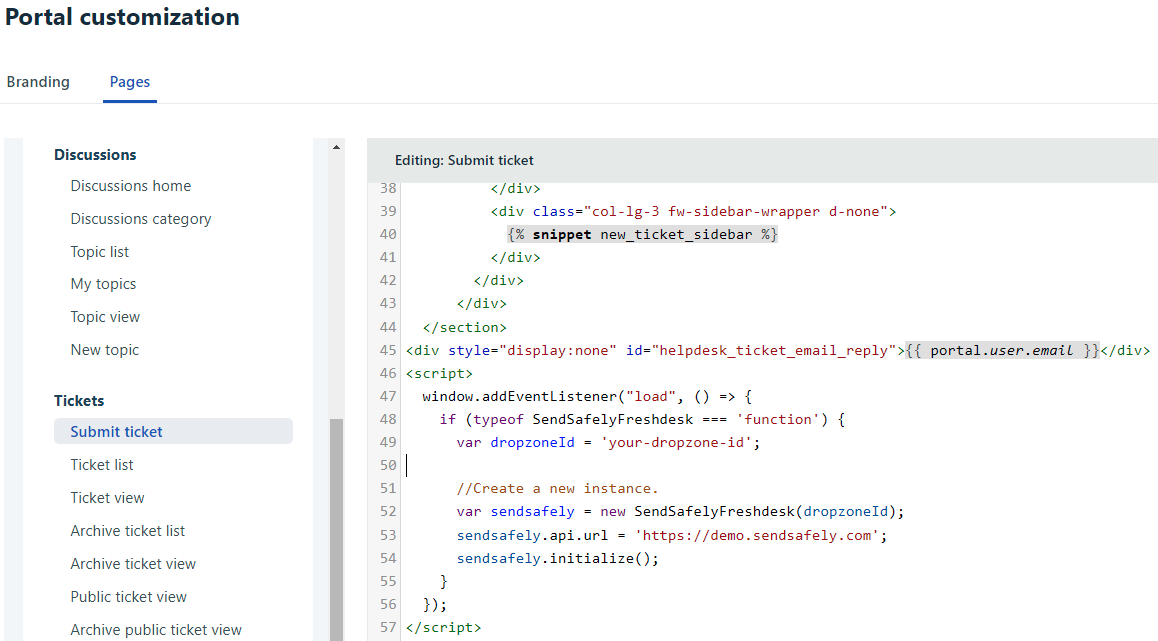Click the snippet new_ticket_sidebar code

click(x=643, y=235)
